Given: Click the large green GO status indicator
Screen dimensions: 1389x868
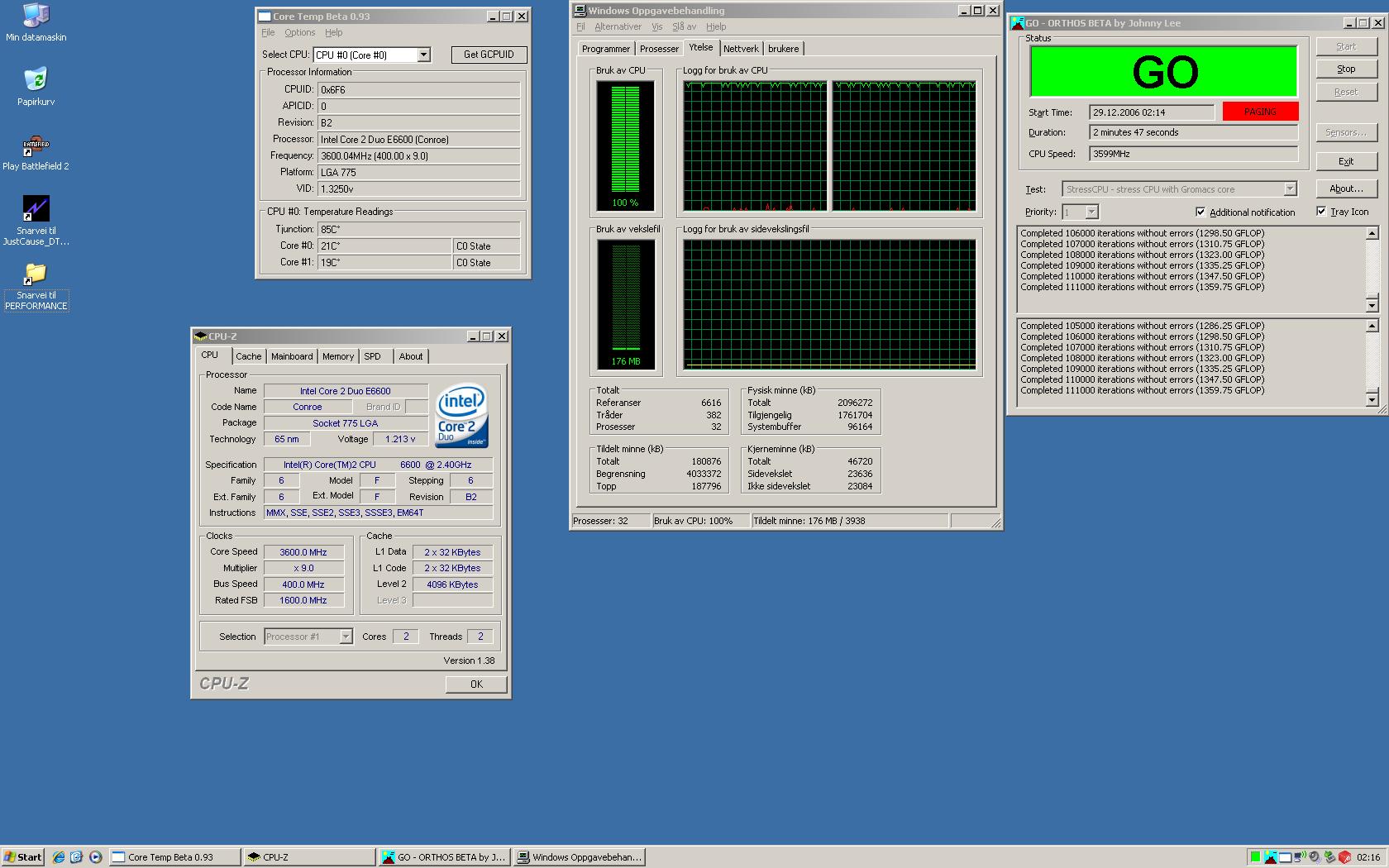Looking at the screenshot, I should [x=1164, y=72].
